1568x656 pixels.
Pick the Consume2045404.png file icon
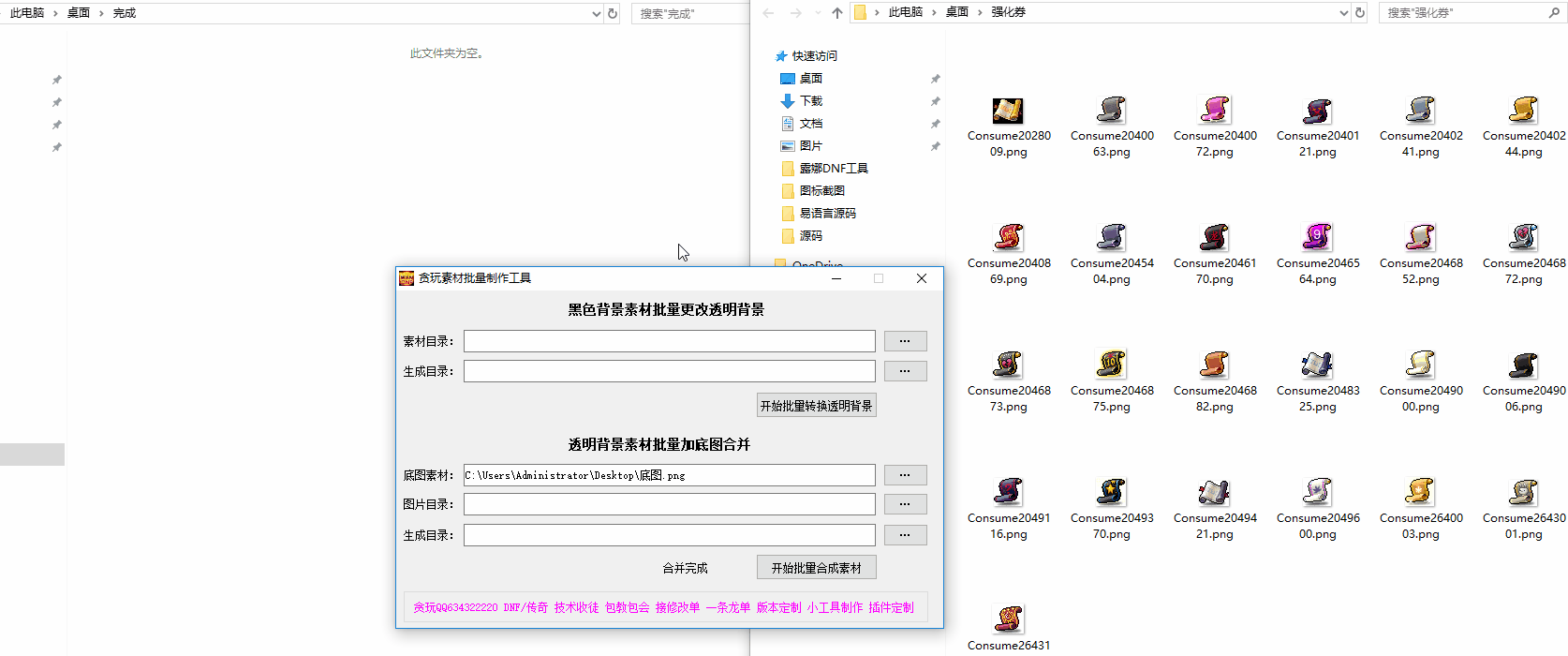point(1111,237)
